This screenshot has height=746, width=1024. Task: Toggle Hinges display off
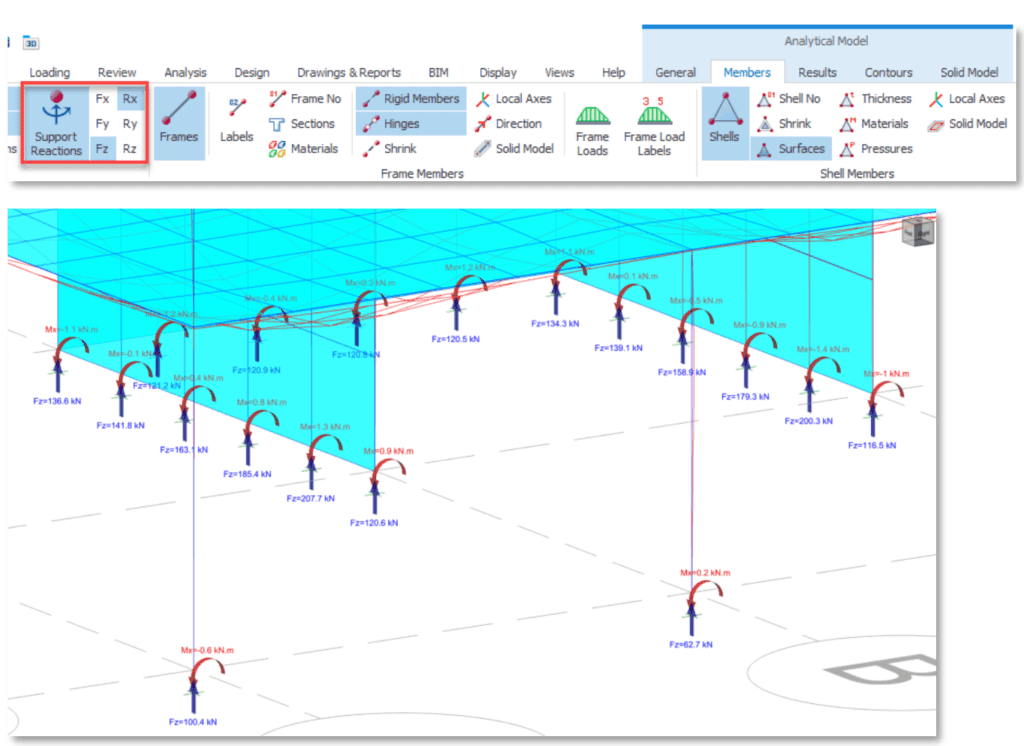click(411, 123)
